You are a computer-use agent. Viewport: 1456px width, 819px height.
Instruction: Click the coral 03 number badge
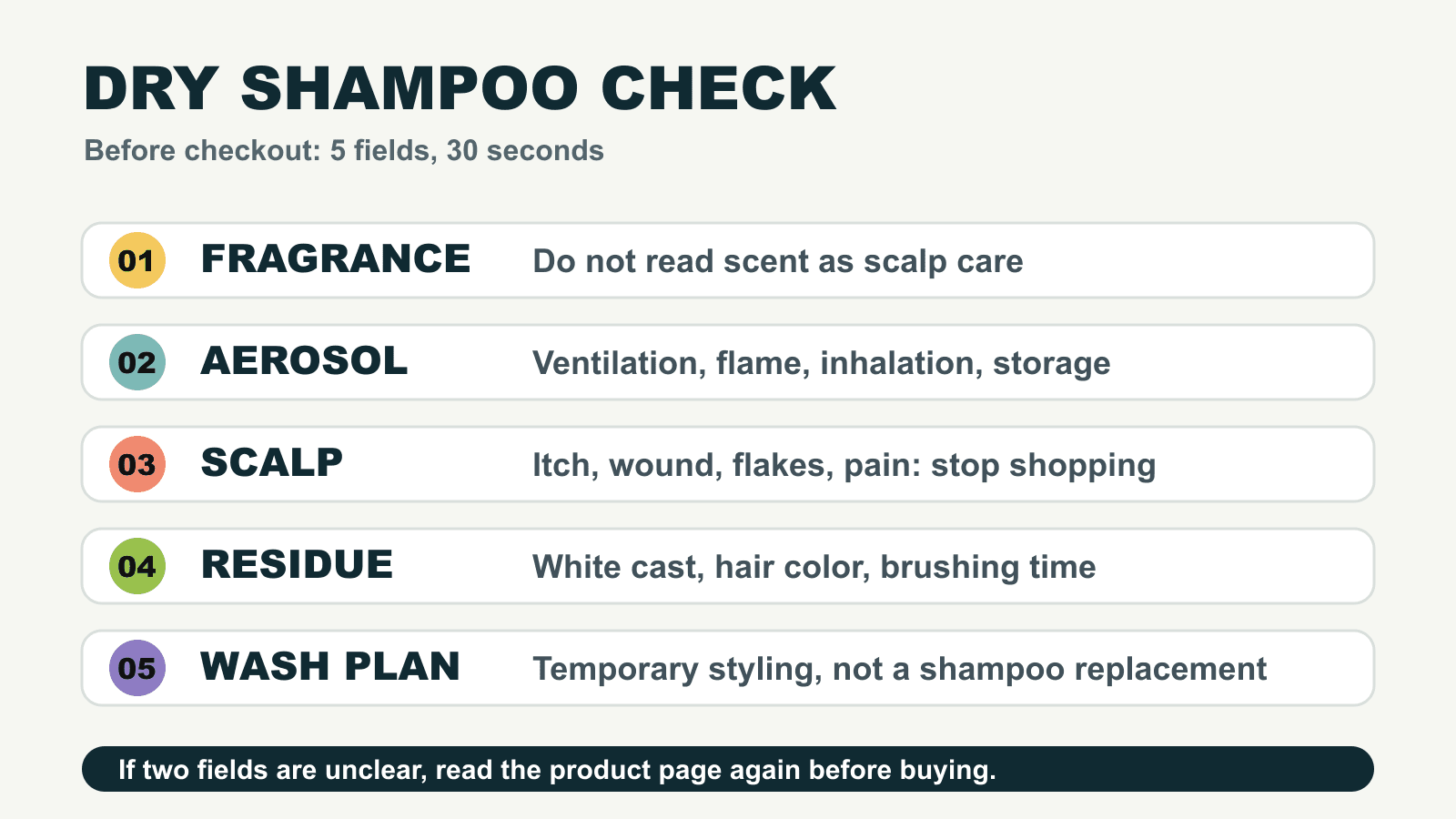click(137, 464)
